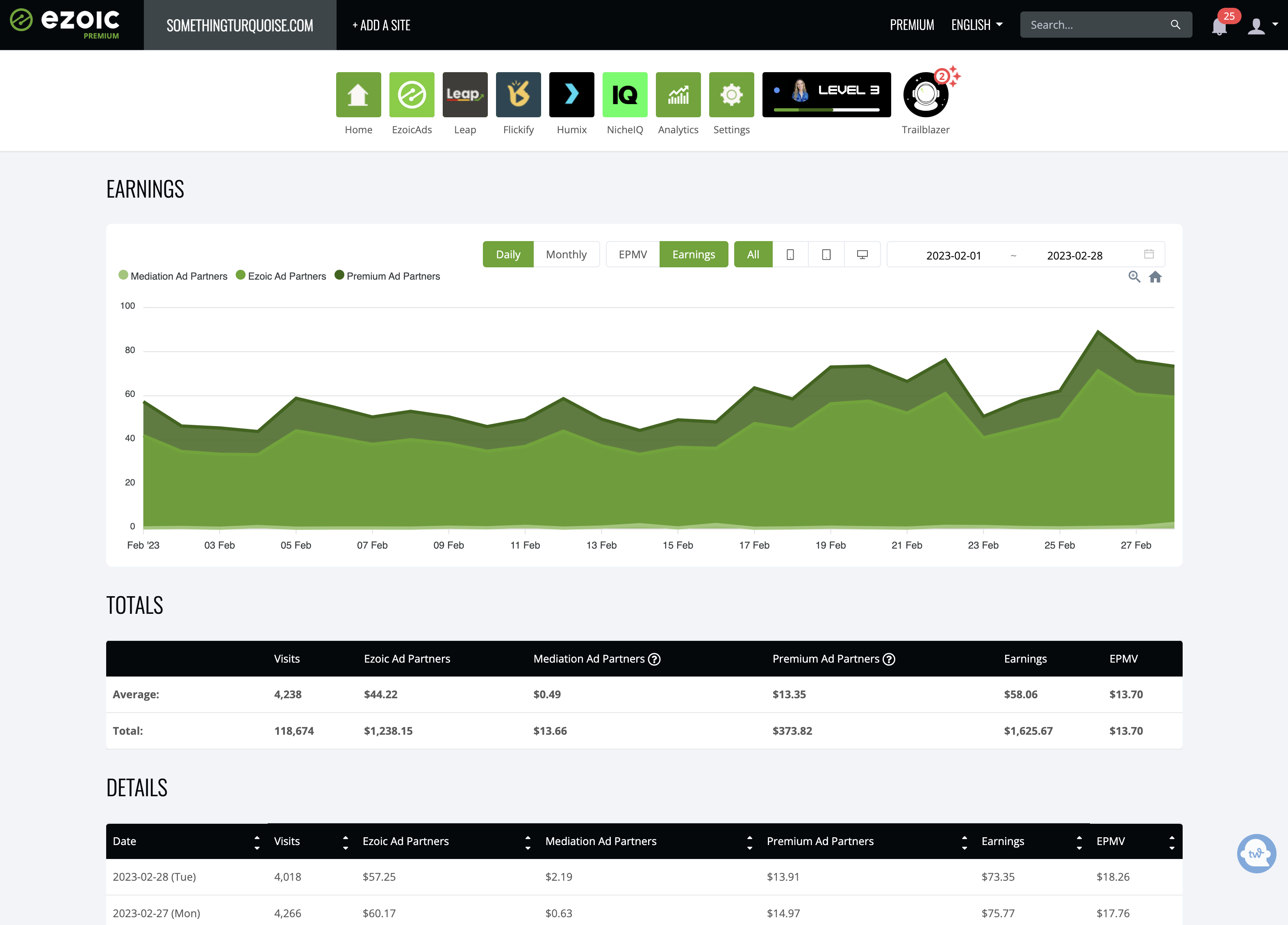
Task: Filter earnings by mobile phone device icon
Action: tap(790, 255)
